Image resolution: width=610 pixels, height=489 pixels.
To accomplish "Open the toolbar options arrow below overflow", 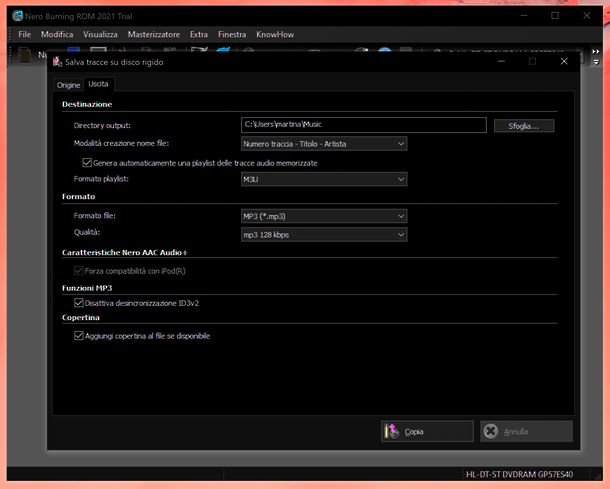I will coord(596,62).
